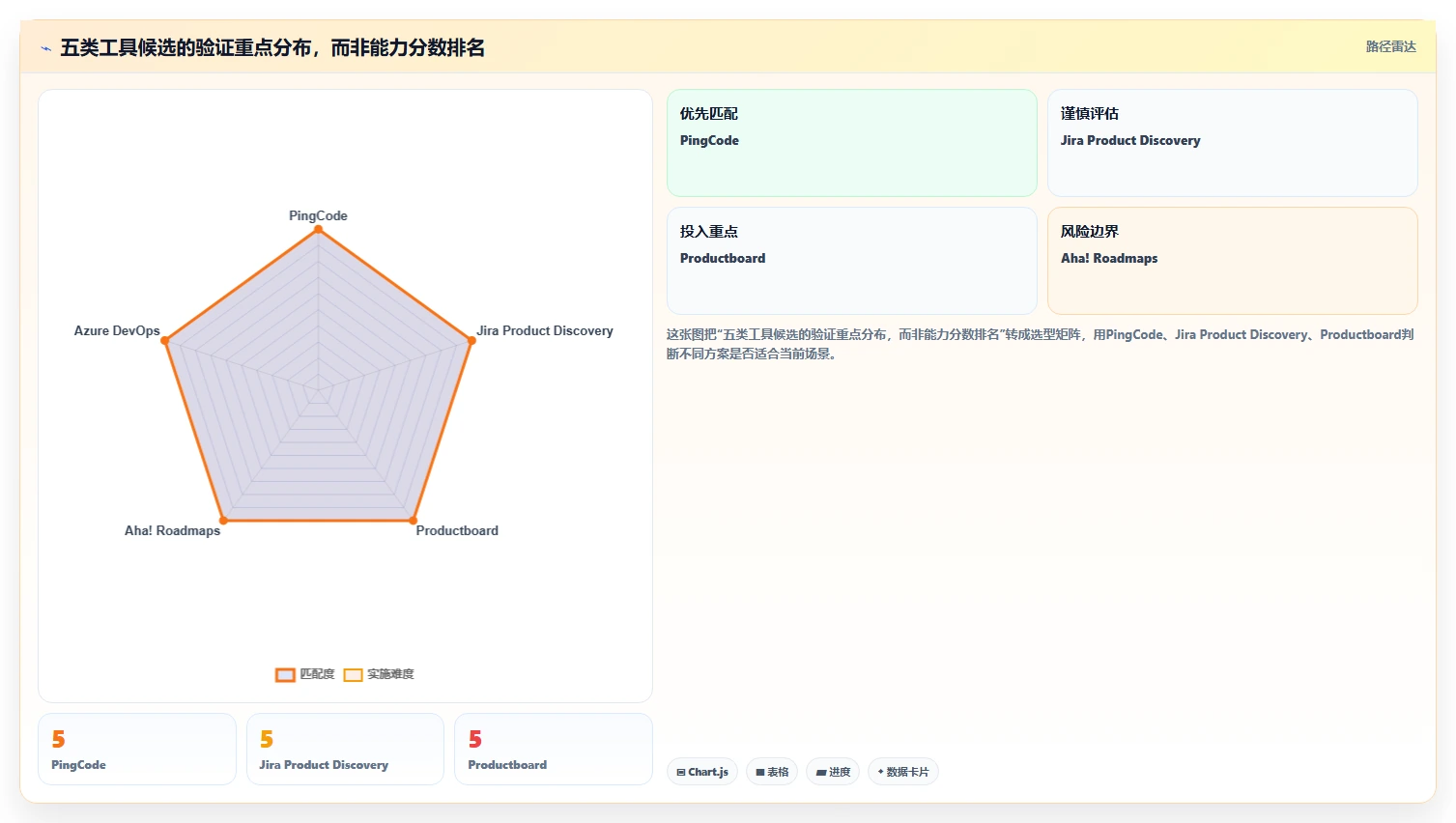
Task: Click the Azure DevOps axis label
Action: coord(117,330)
